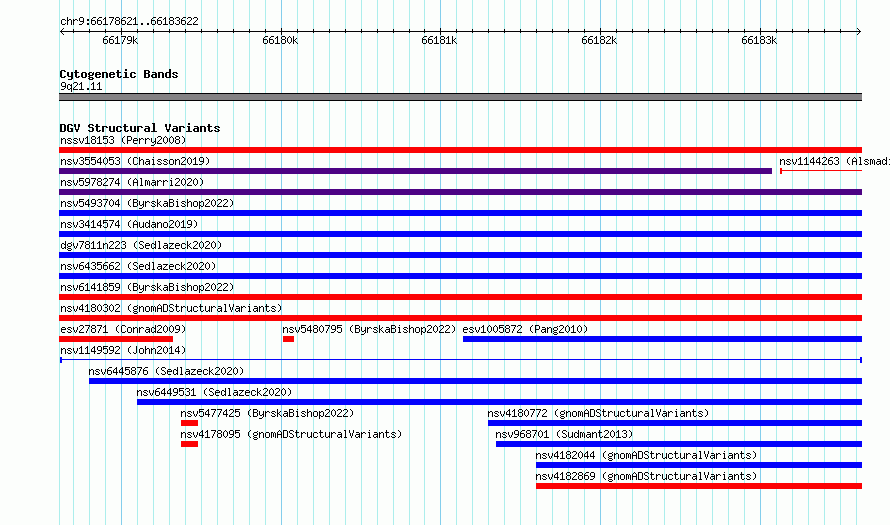Image resolution: width=890 pixels, height=525 pixels.
Task: Click the Cytogenetic Bands track title
Action: coord(119,74)
